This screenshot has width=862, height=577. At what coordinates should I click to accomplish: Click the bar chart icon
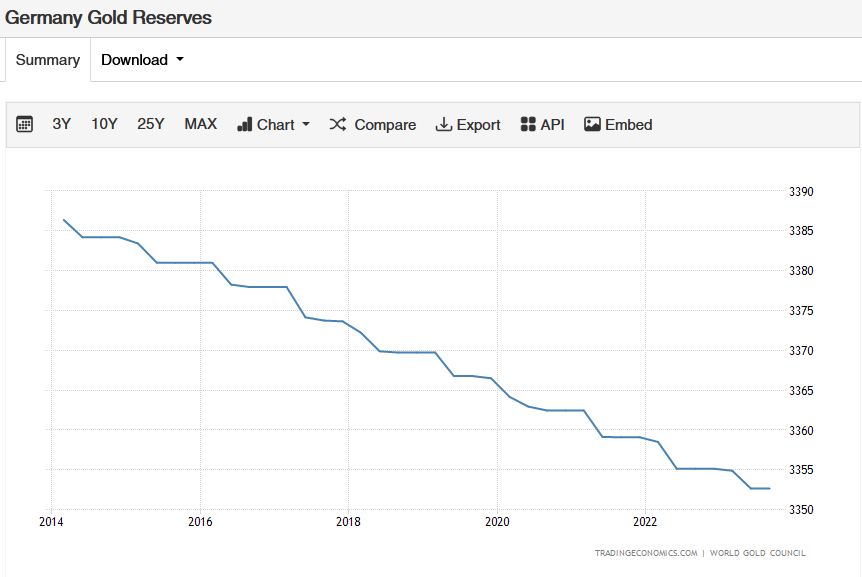pyautogui.click(x=244, y=125)
